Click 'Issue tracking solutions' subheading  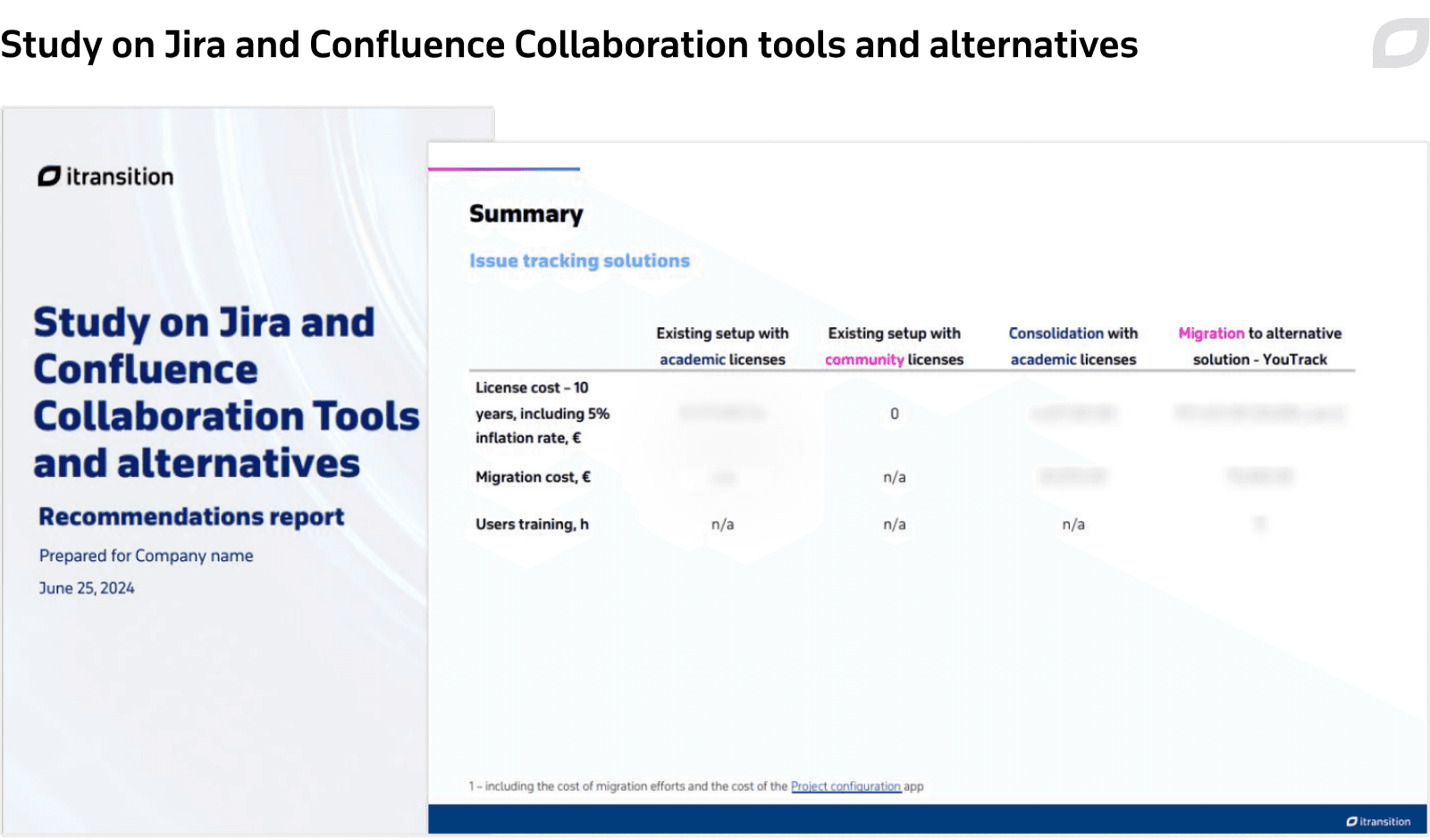[x=579, y=261]
